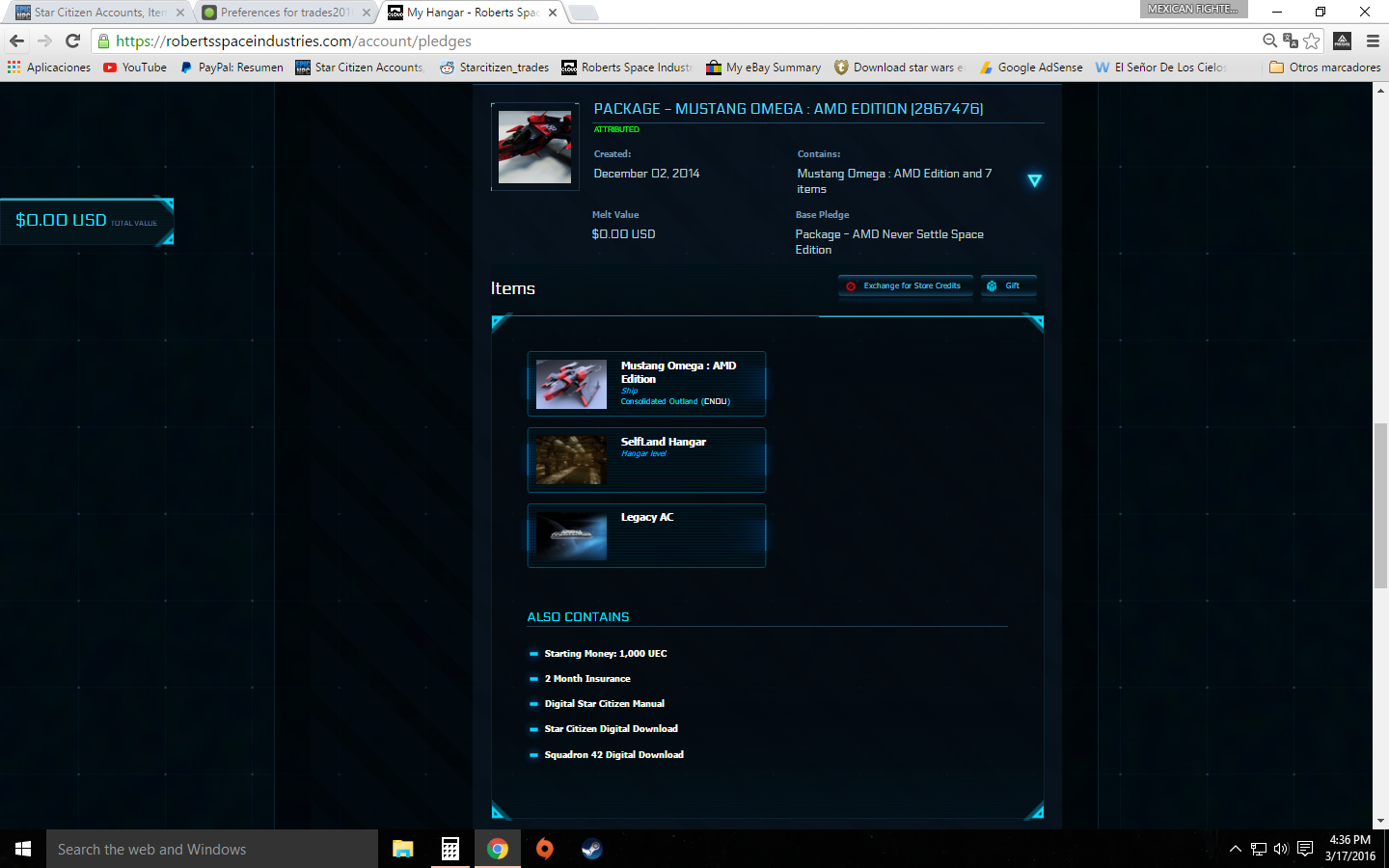Open the Starcitizen_trades bookmark

click(495, 68)
